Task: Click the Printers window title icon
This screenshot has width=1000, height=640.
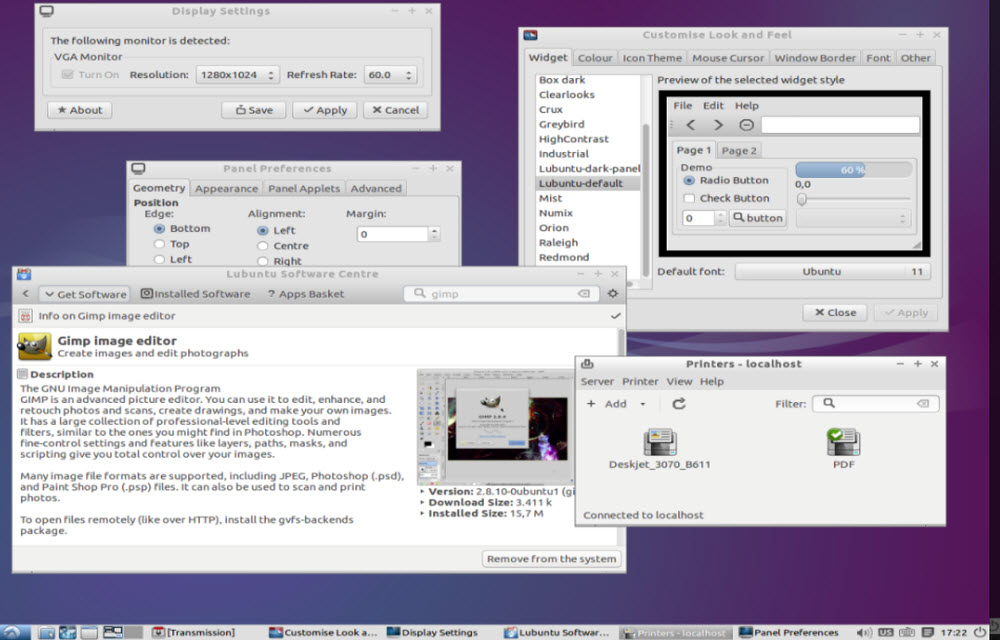Action: (587, 363)
